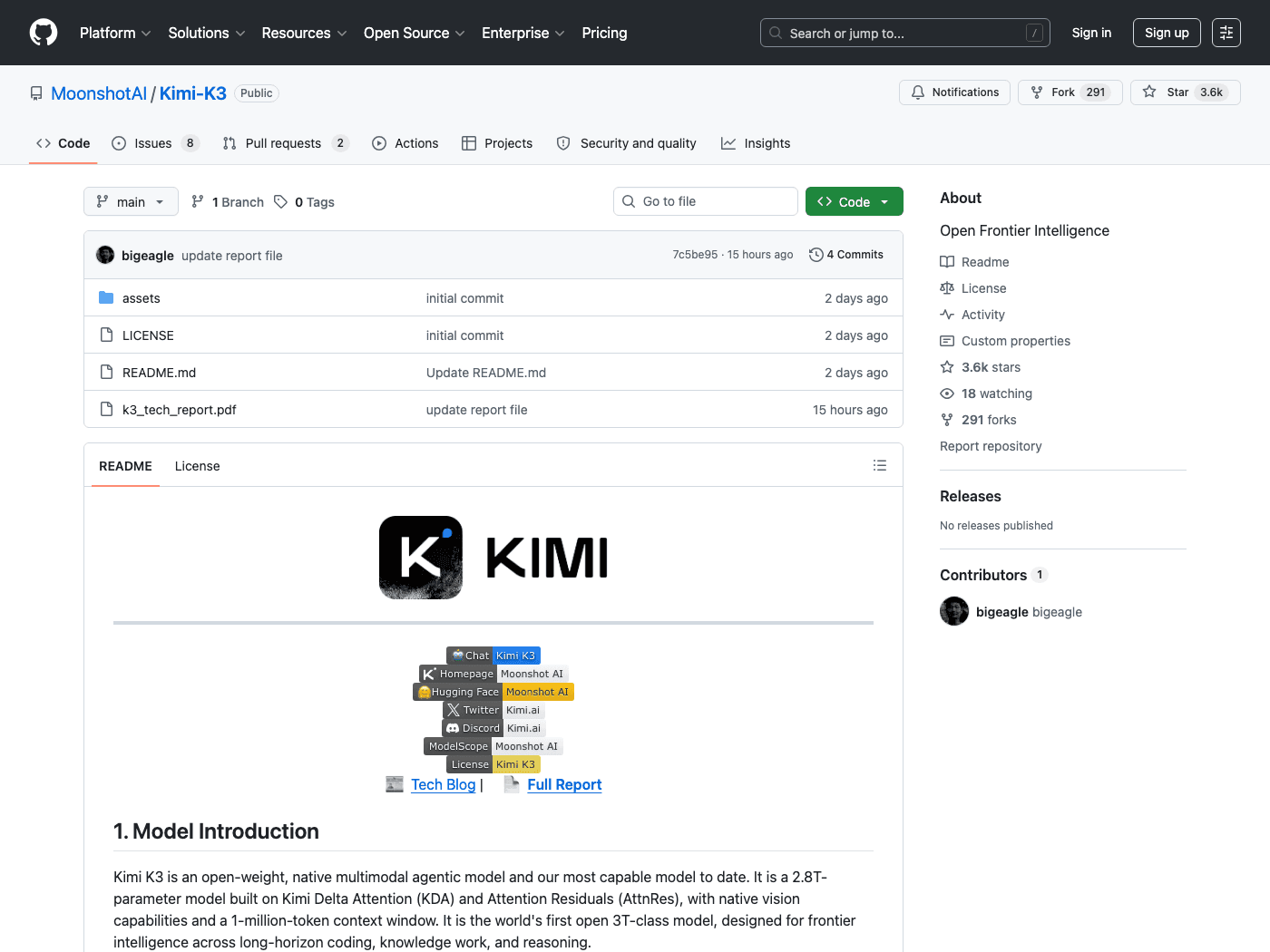Open the Platform menu
The width and height of the screenshot is (1270, 952).
pos(115,33)
